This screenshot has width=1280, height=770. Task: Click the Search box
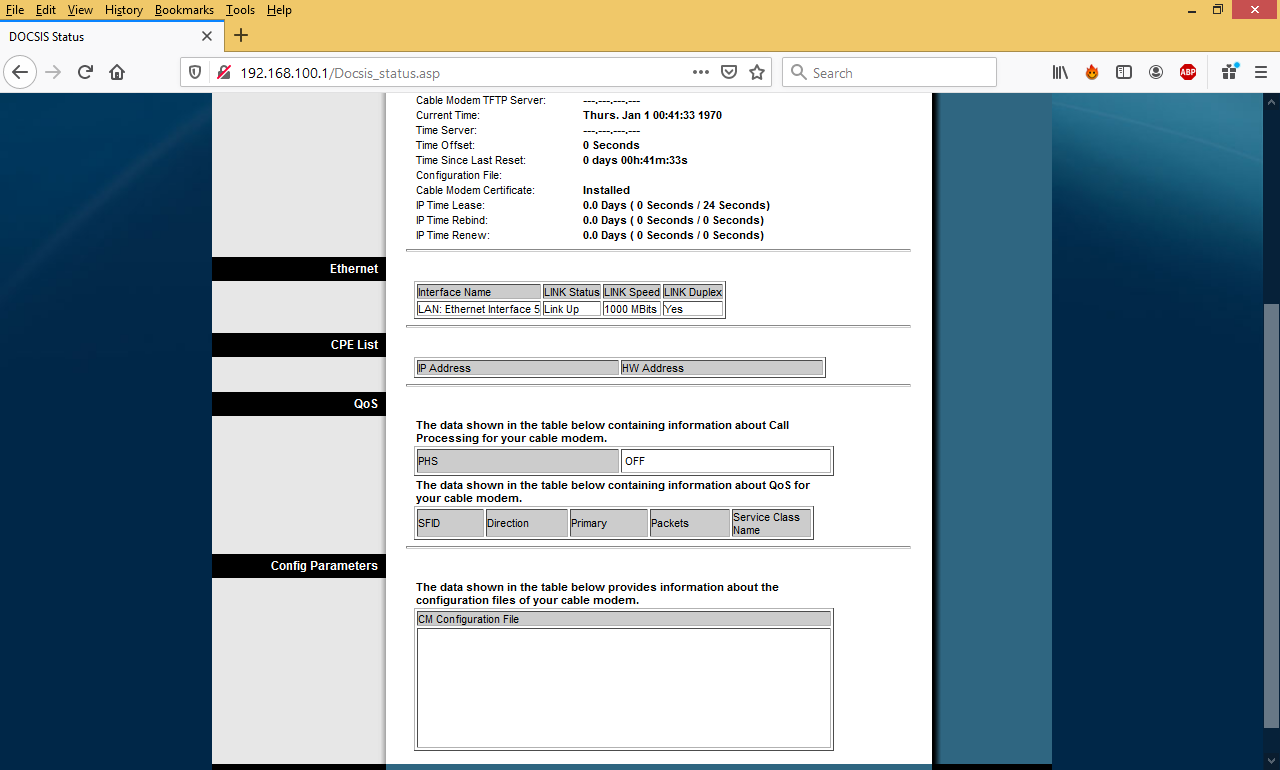coord(889,72)
